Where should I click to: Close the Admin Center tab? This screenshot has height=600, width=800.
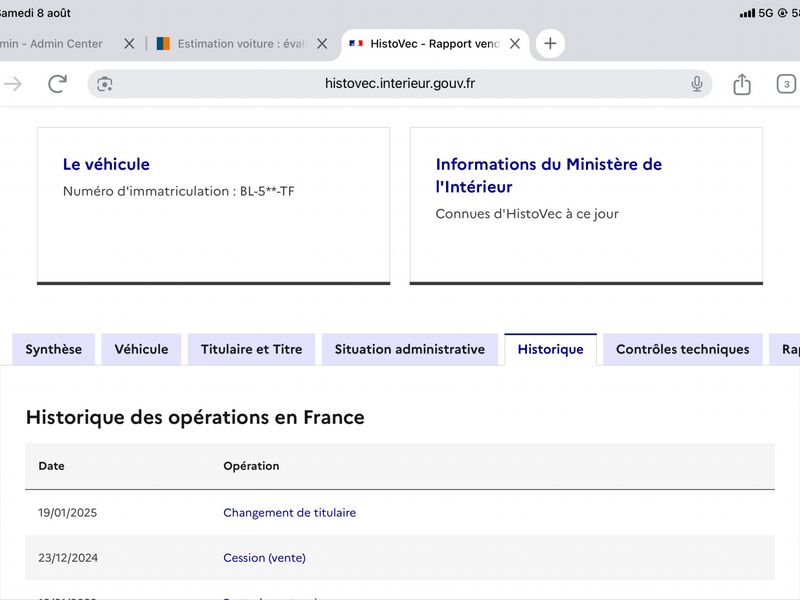pyautogui.click(x=129, y=44)
